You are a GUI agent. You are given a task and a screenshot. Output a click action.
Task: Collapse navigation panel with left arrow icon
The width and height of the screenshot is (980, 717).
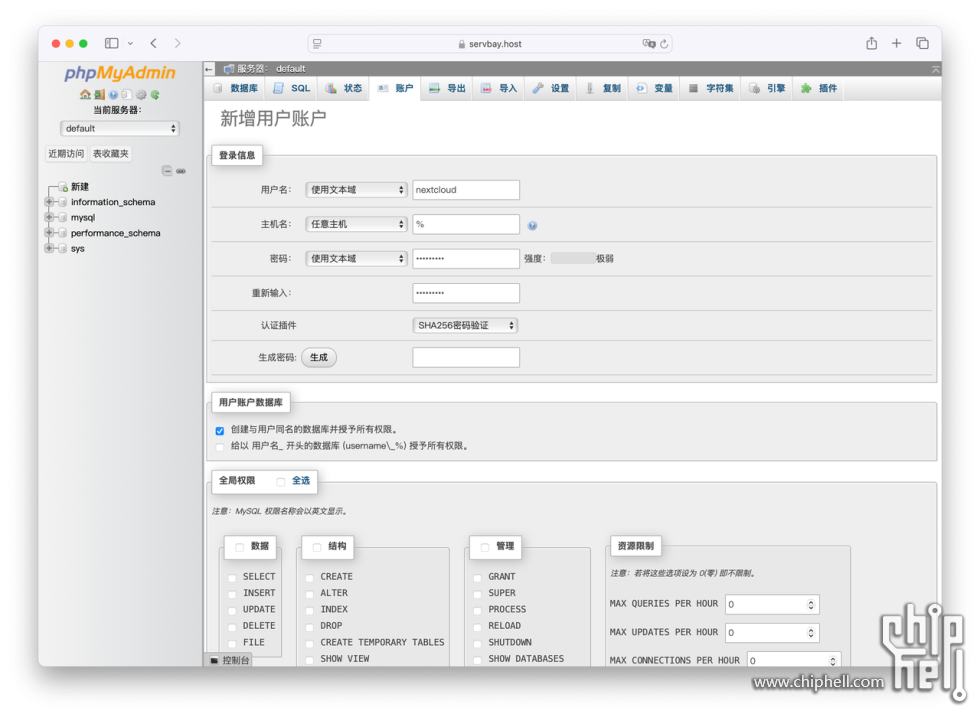(x=209, y=69)
